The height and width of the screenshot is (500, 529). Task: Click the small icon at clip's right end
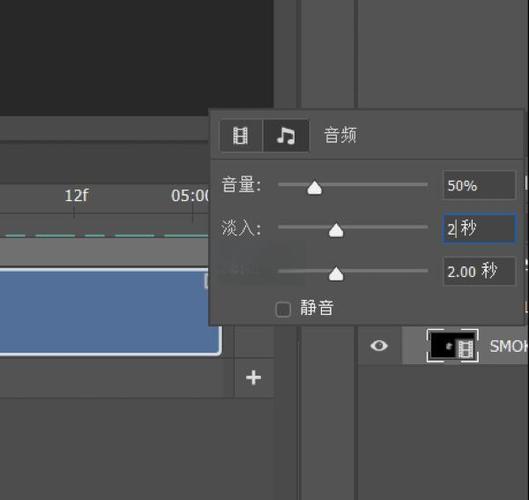[206, 281]
